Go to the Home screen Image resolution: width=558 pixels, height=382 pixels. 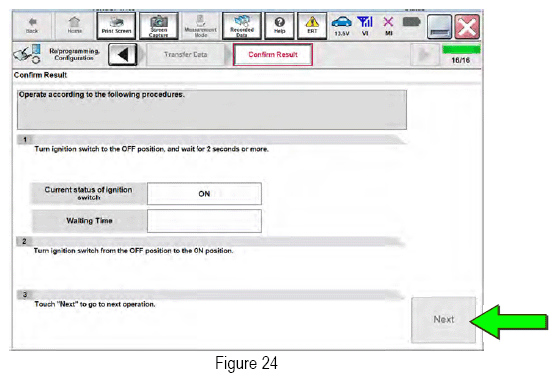74,26
